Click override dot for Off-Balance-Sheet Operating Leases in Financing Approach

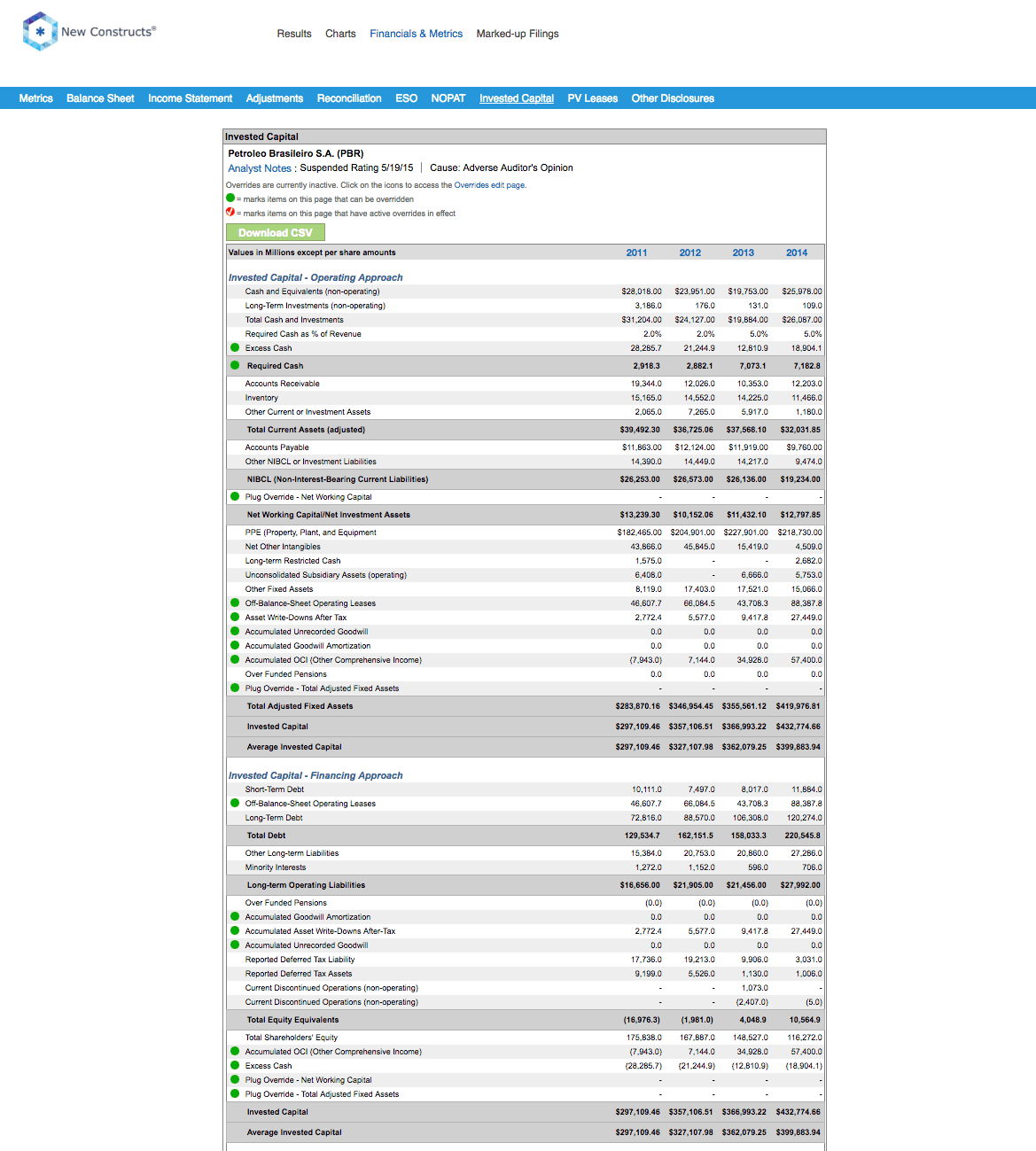(235, 803)
